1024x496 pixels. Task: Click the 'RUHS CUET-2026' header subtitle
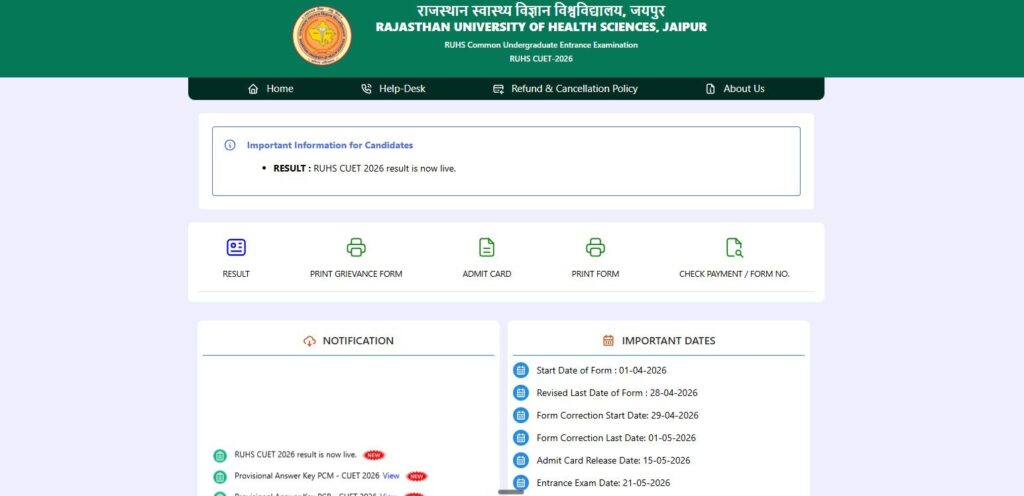[x=541, y=59]
